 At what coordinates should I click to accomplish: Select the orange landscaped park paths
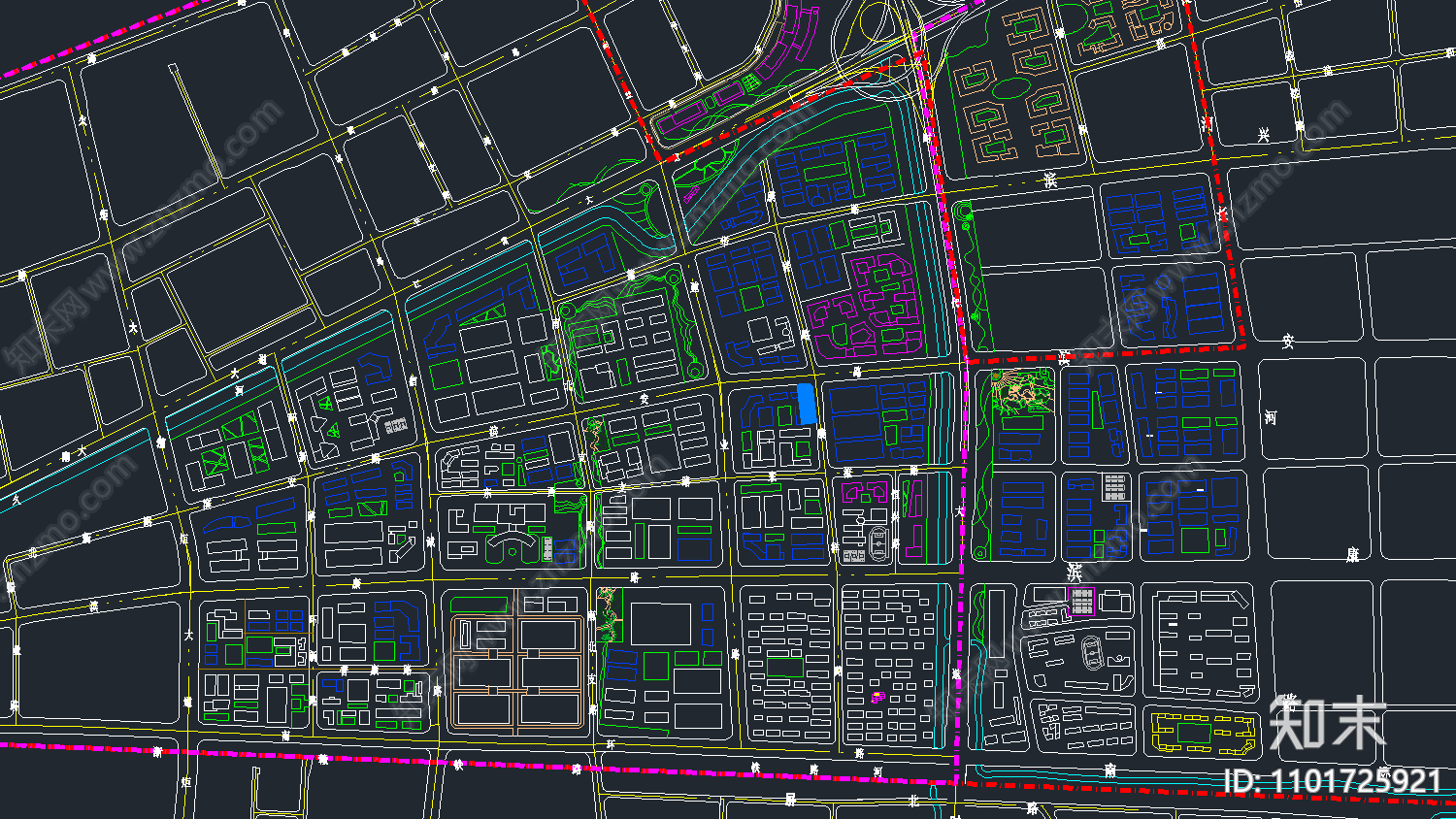pos(1021,393)
